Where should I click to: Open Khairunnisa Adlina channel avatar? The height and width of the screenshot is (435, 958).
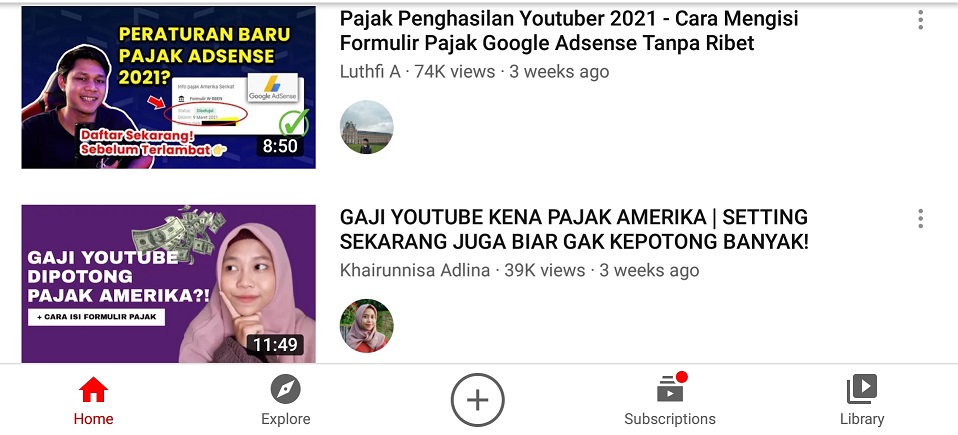pos(367,326)
